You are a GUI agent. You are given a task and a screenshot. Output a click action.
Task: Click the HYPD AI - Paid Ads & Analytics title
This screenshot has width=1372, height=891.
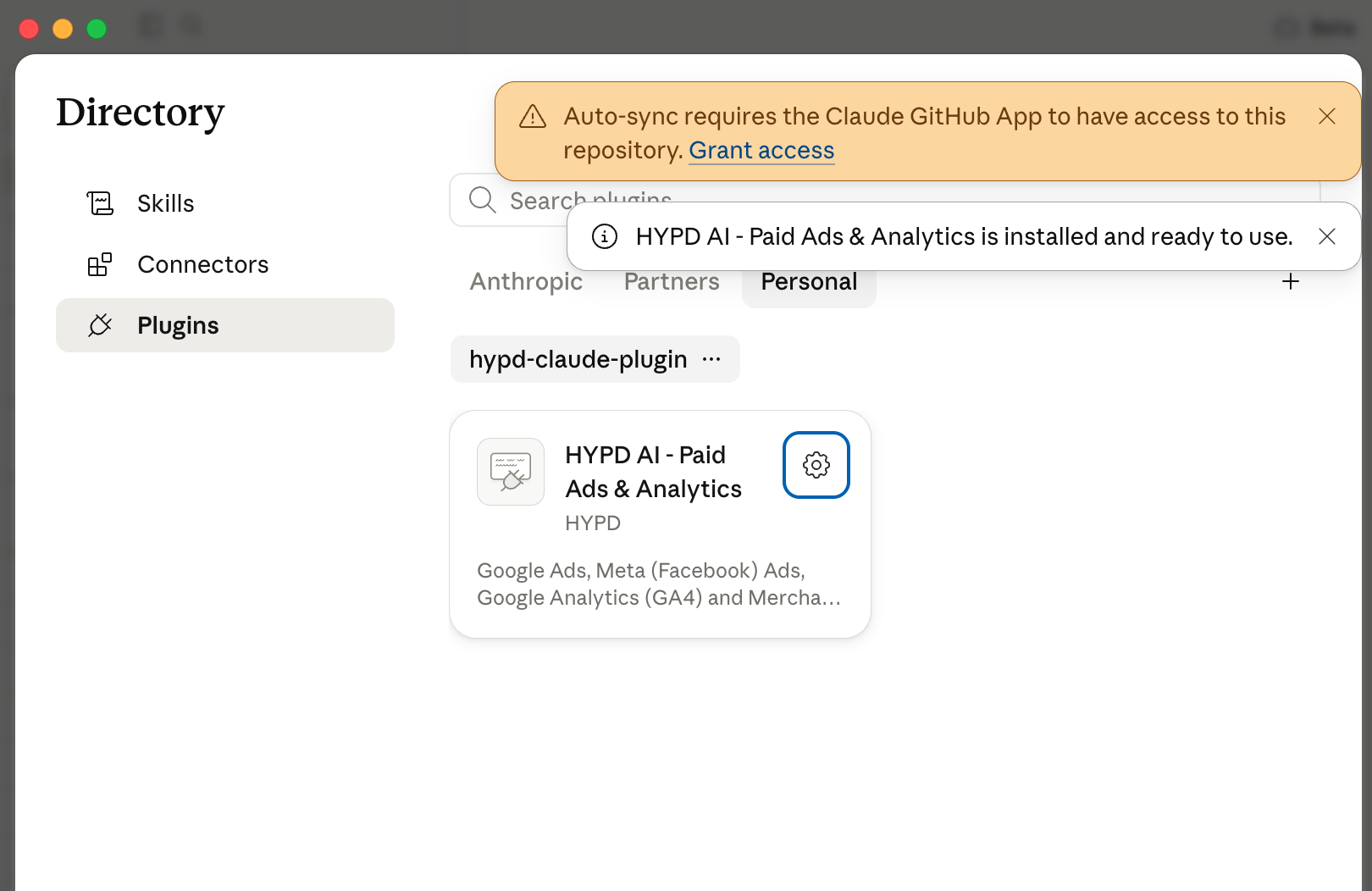[x=653, y=472]
